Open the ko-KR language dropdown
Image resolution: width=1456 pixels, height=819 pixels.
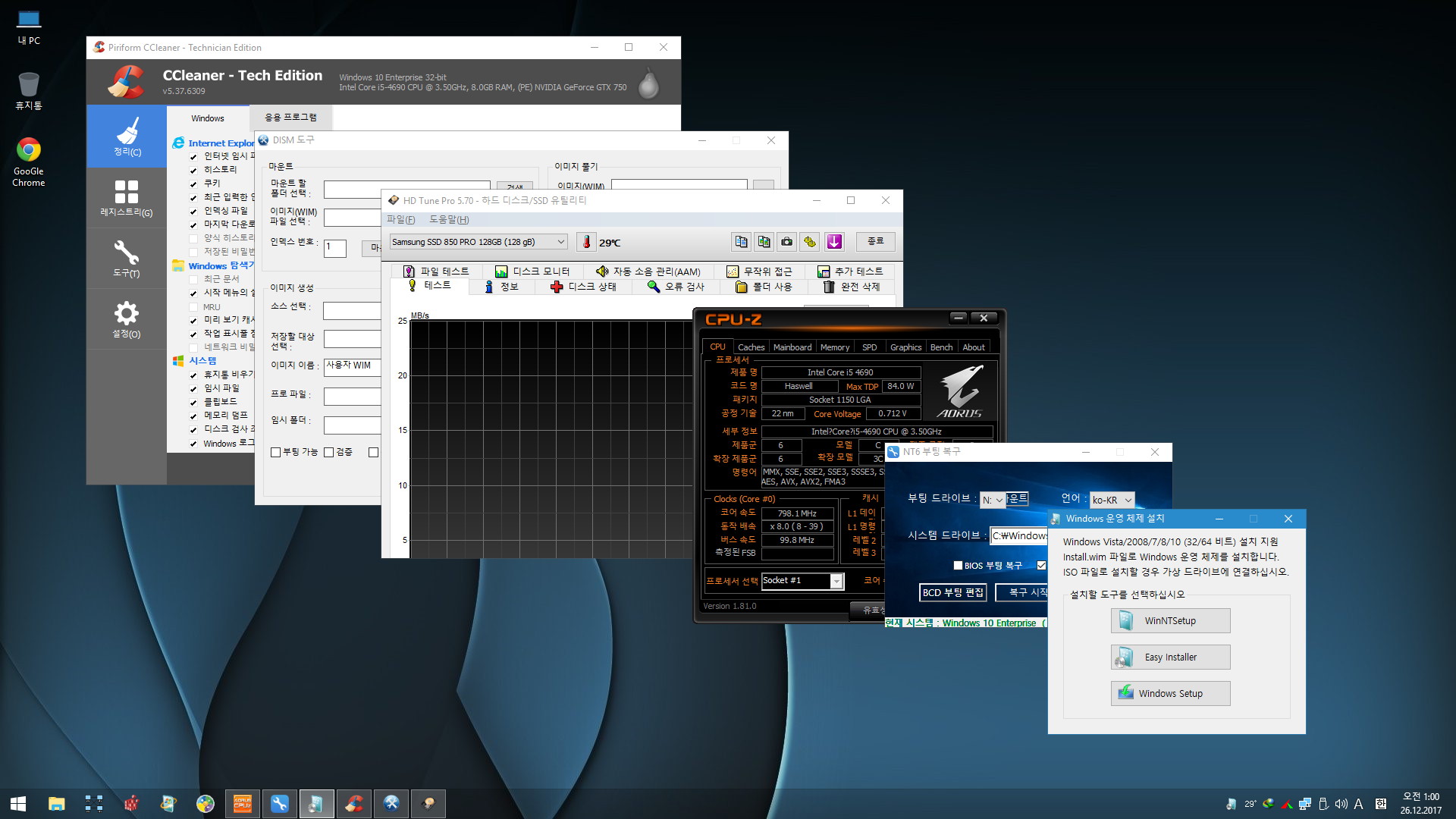coord(1112,500)
